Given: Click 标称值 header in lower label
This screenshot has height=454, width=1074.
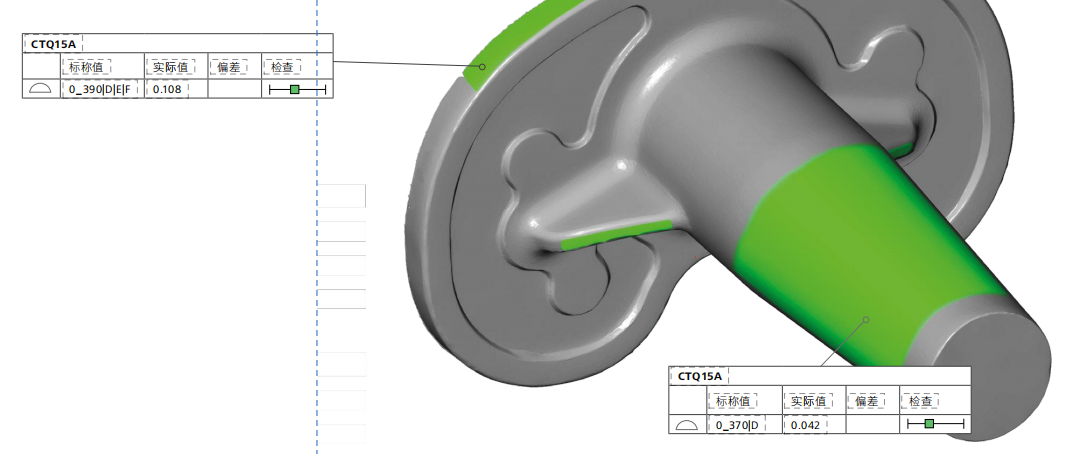Looking at the screenshot, I should (x=733, y=401).
